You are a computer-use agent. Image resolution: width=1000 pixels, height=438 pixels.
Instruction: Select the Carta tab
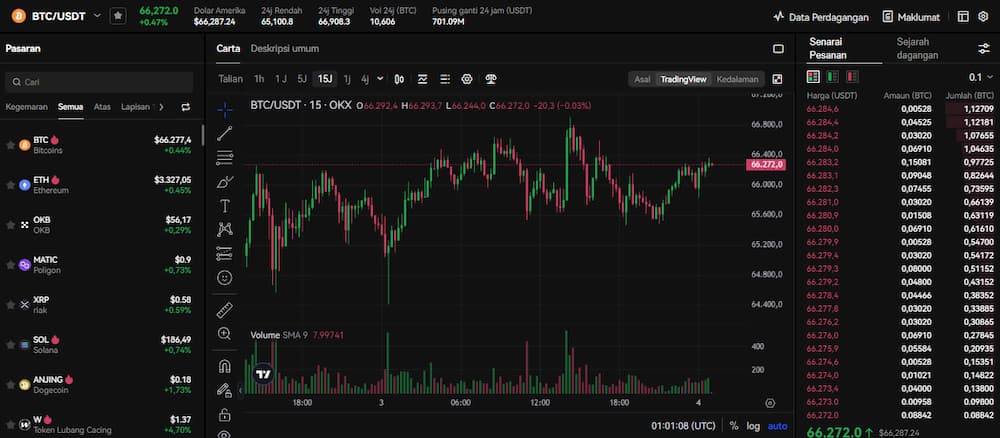(228, 48)
